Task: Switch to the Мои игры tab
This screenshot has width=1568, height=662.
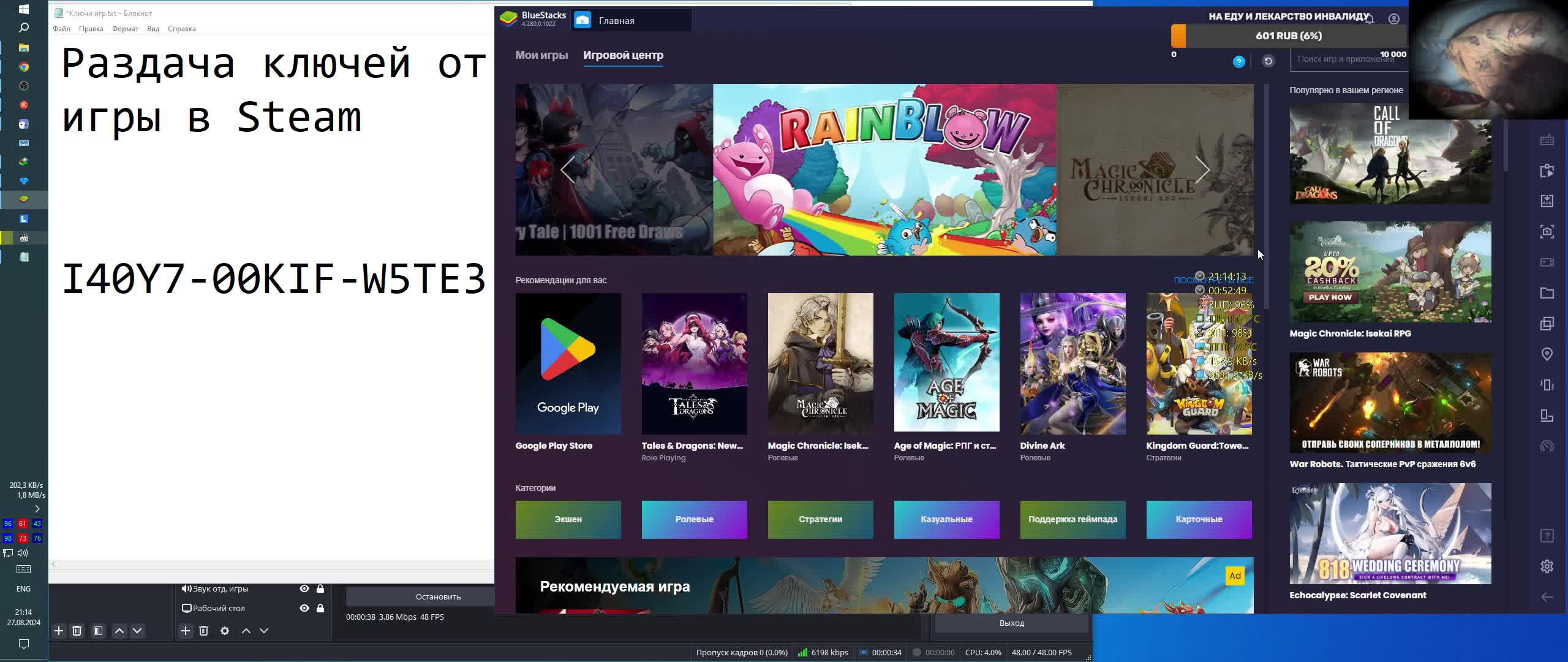Action: (541, 55)
